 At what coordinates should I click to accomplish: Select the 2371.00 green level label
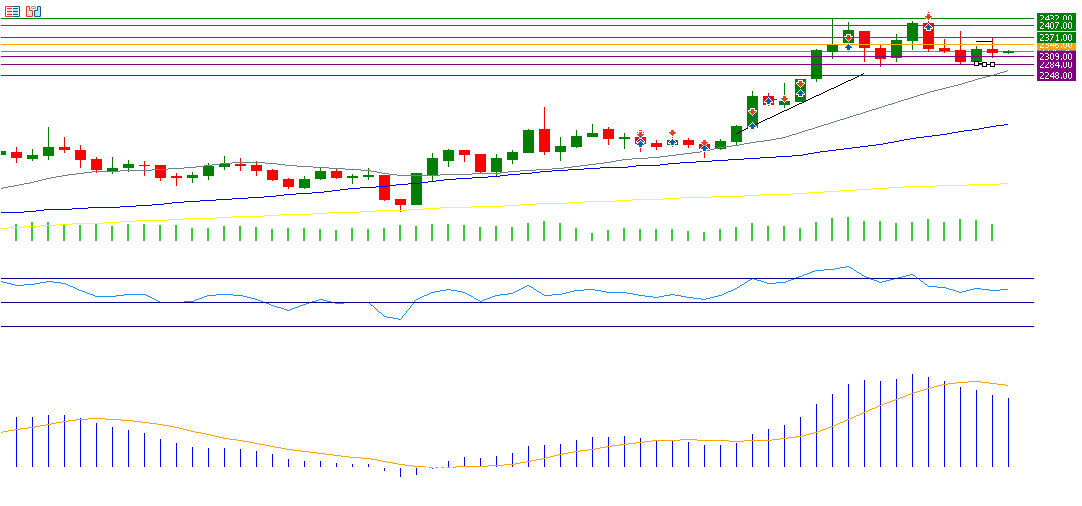coord(1055,37)
